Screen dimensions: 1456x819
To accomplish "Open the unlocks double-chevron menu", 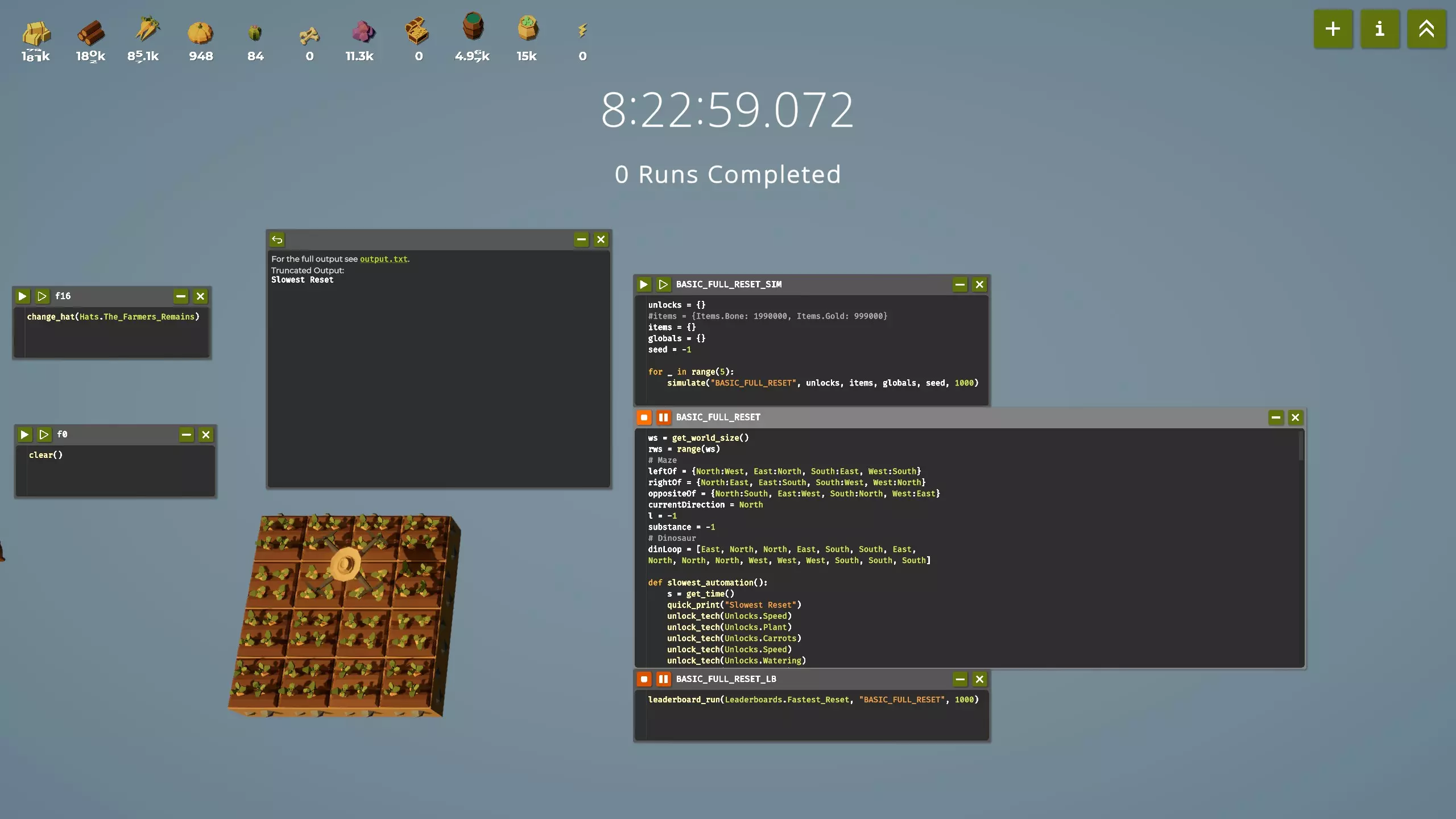I will (x=1426, y=29).
